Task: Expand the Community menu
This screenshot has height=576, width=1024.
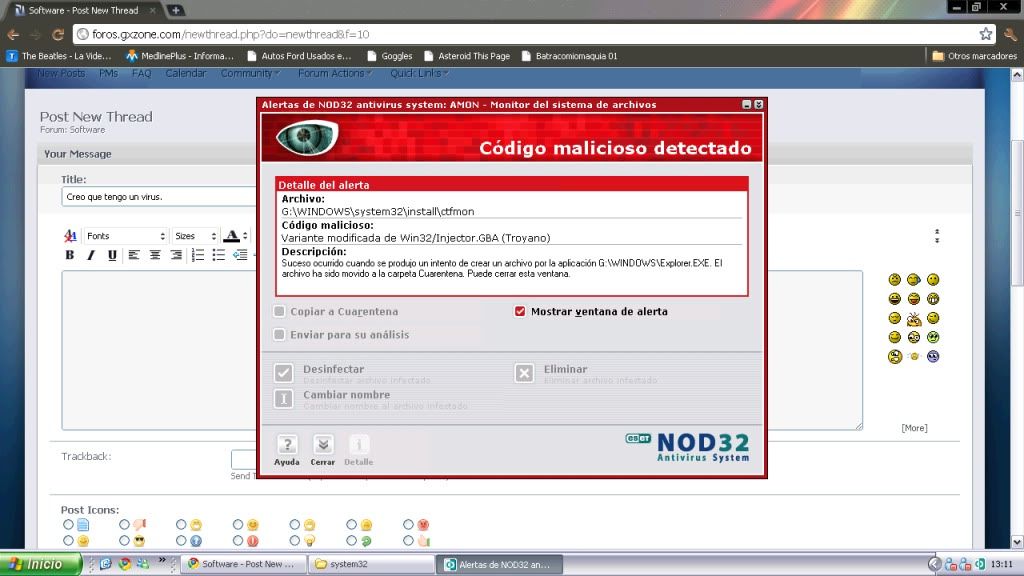Action: (x=250, y=73)
